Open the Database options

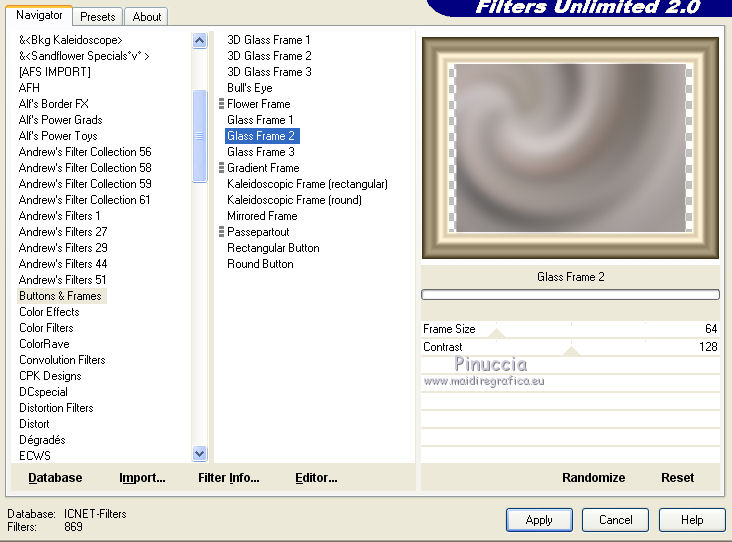click(x=55, y=478)
